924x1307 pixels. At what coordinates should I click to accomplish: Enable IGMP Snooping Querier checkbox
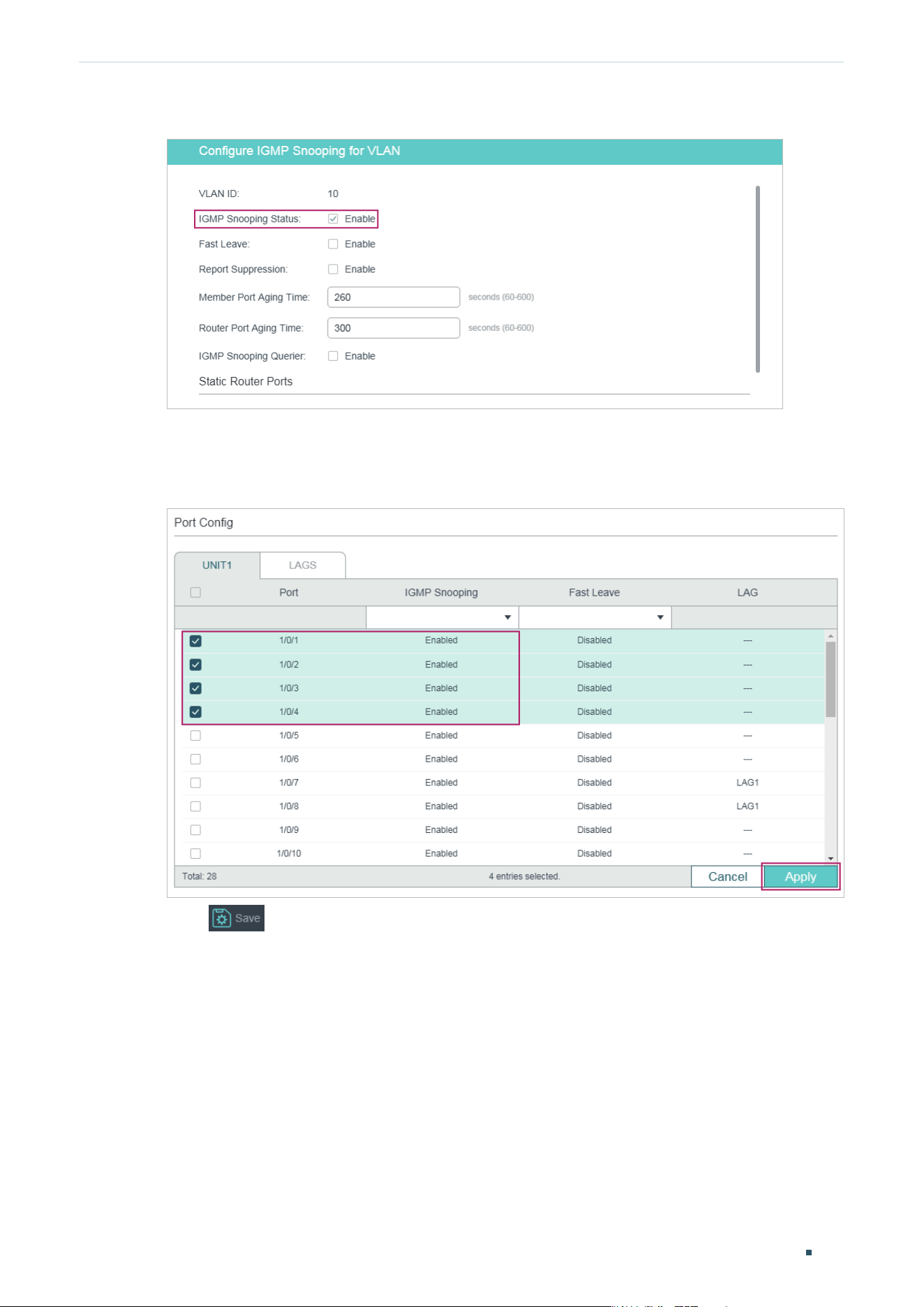coord(333,356)
